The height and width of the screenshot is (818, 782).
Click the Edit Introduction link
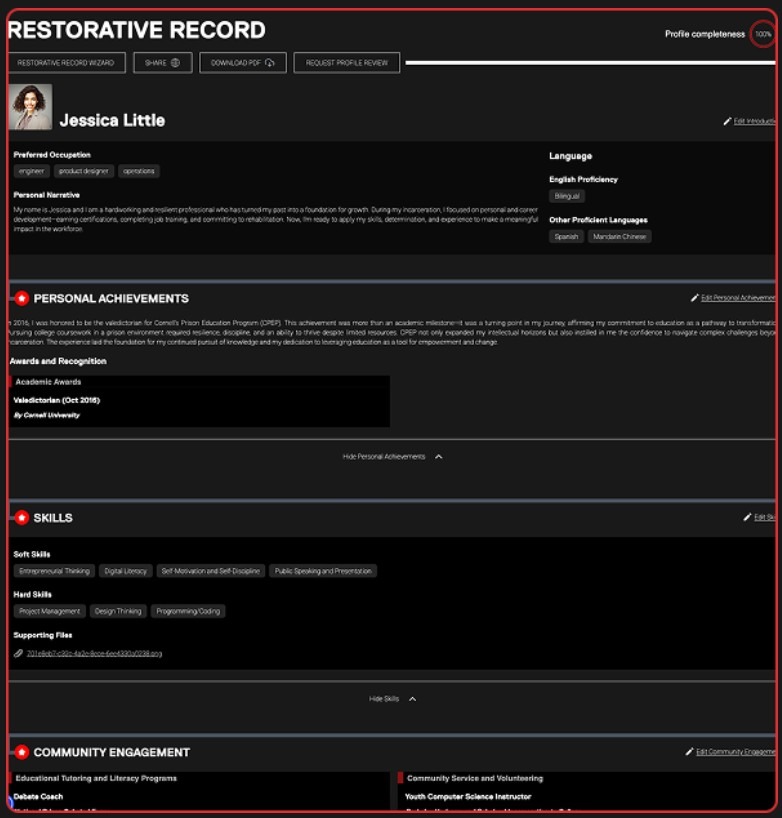(x=754, y=121)
